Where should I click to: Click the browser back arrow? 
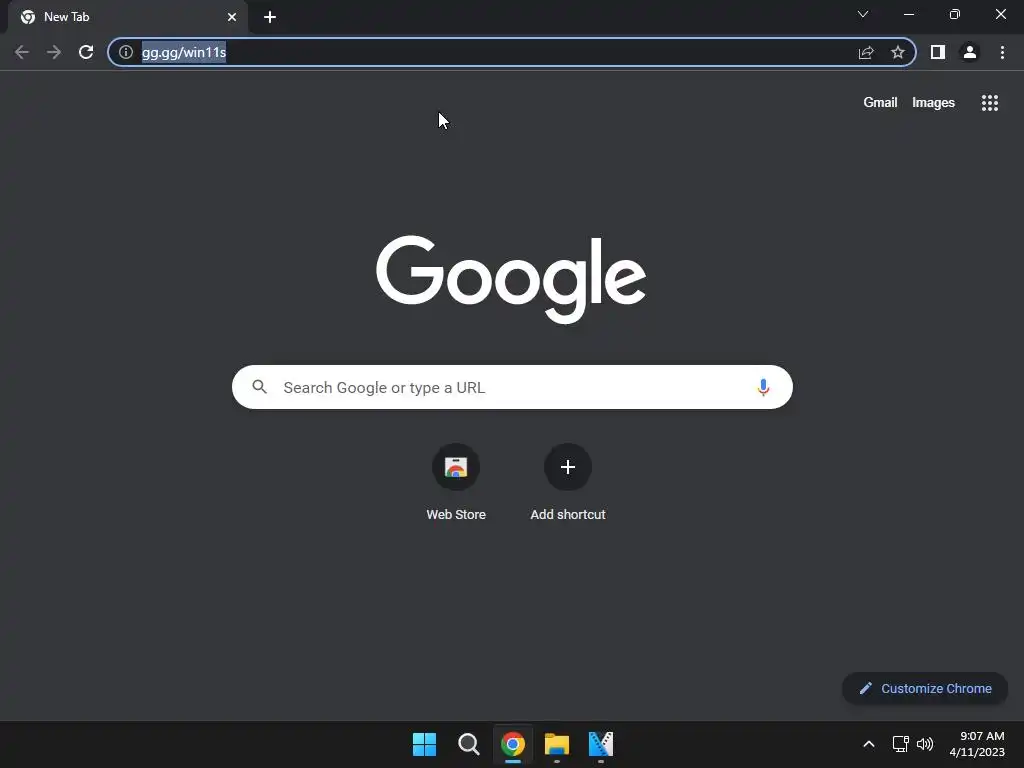coord(22,52)
